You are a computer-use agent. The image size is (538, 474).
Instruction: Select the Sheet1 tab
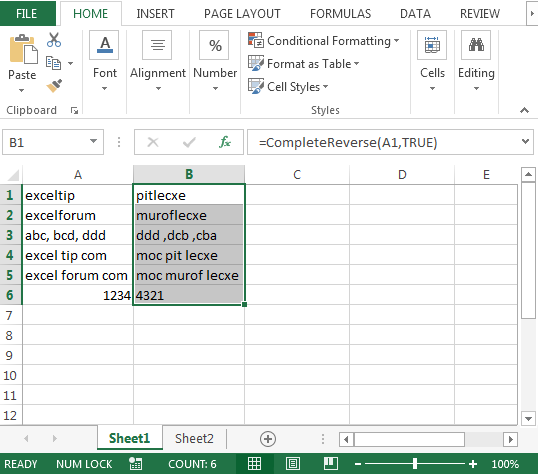tap(130, 438)
